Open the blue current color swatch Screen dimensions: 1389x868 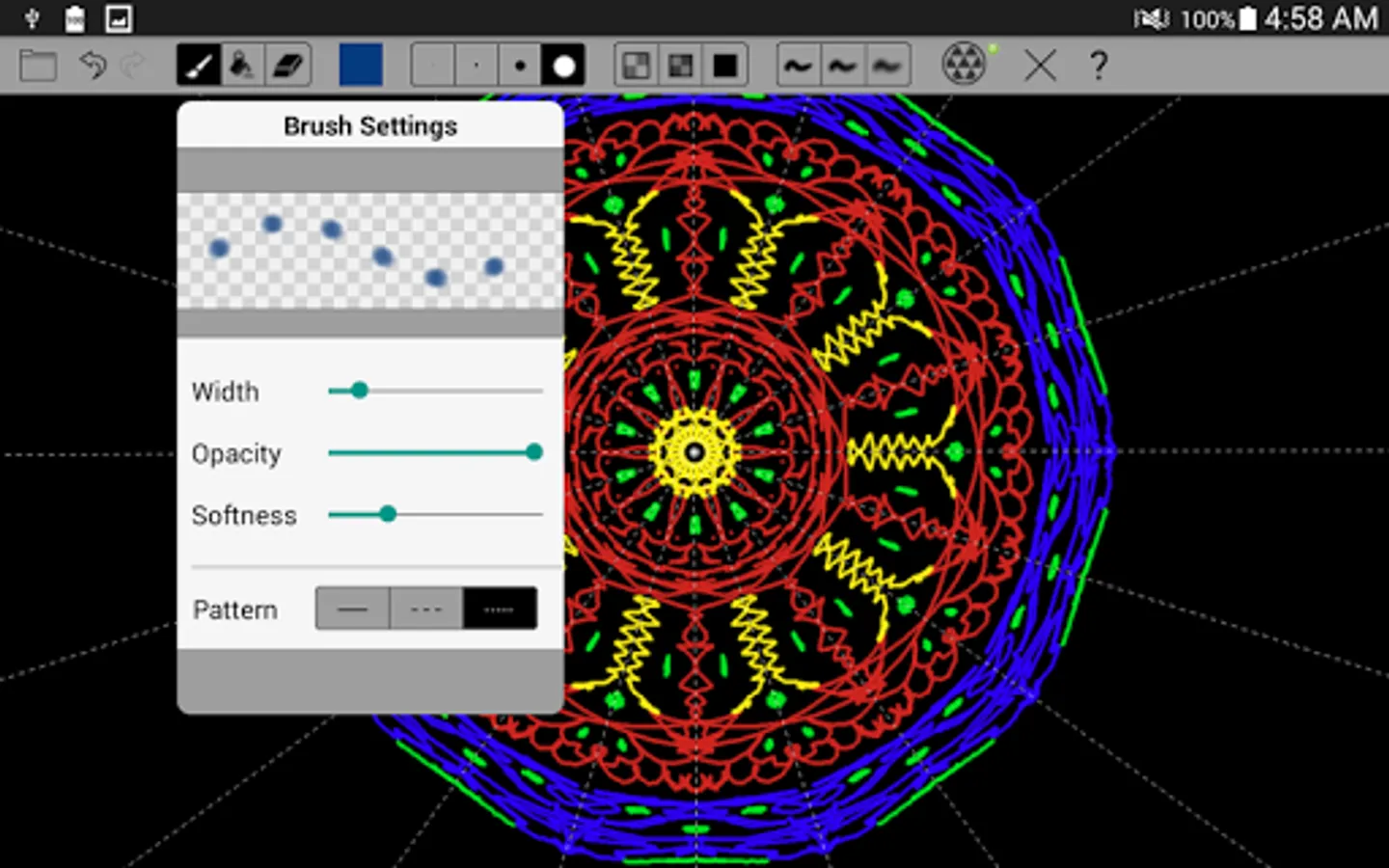(361, 66)
